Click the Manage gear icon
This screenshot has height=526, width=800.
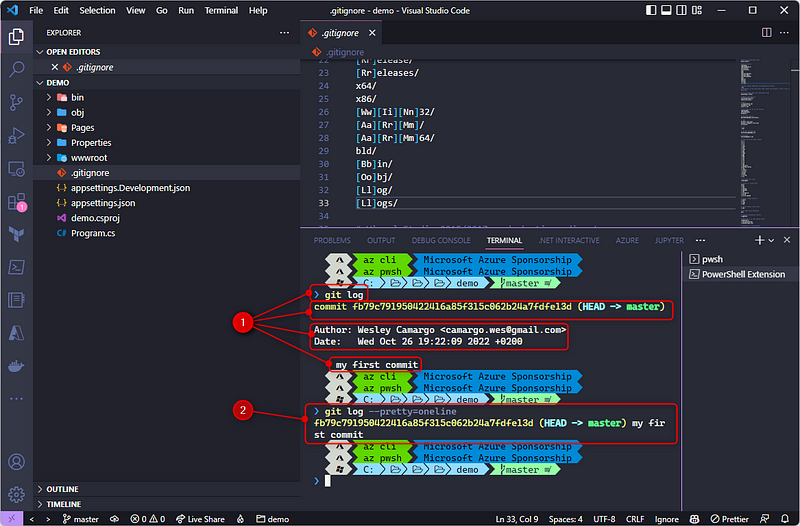16,494
